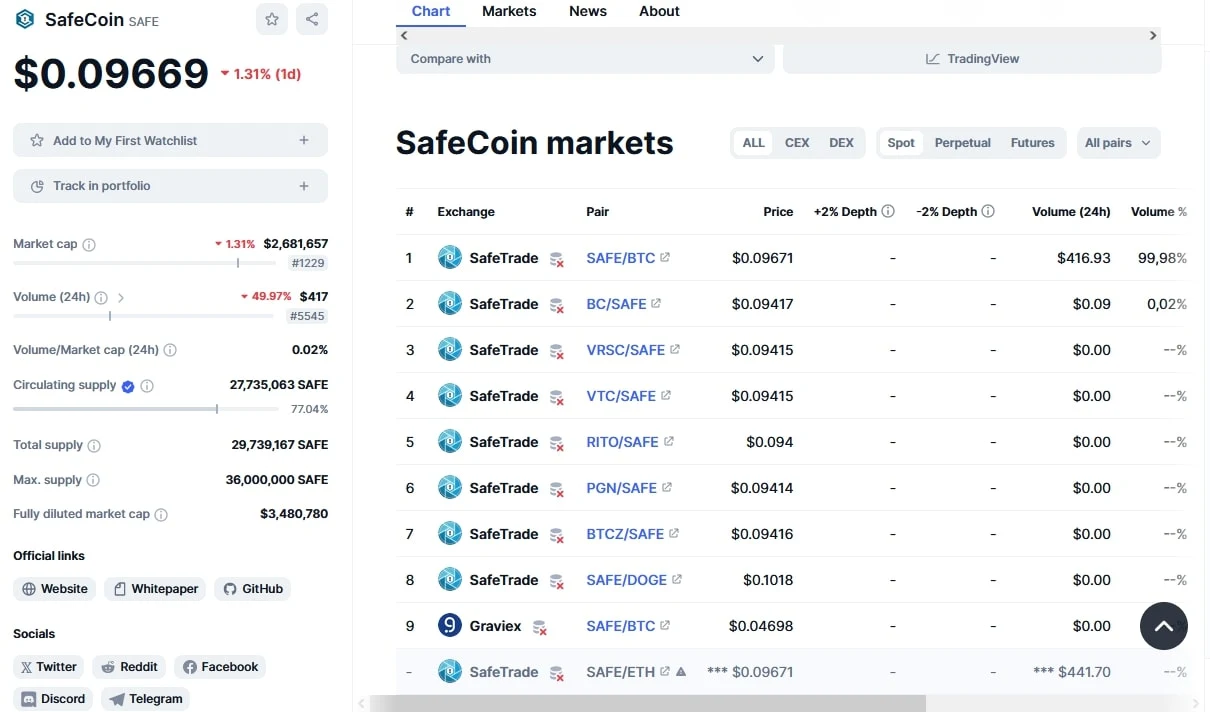Image resolution: width=1210 pixels, height=712 pixels.
Task: Open the Compare with dropdown
Action: click(586, 59)
